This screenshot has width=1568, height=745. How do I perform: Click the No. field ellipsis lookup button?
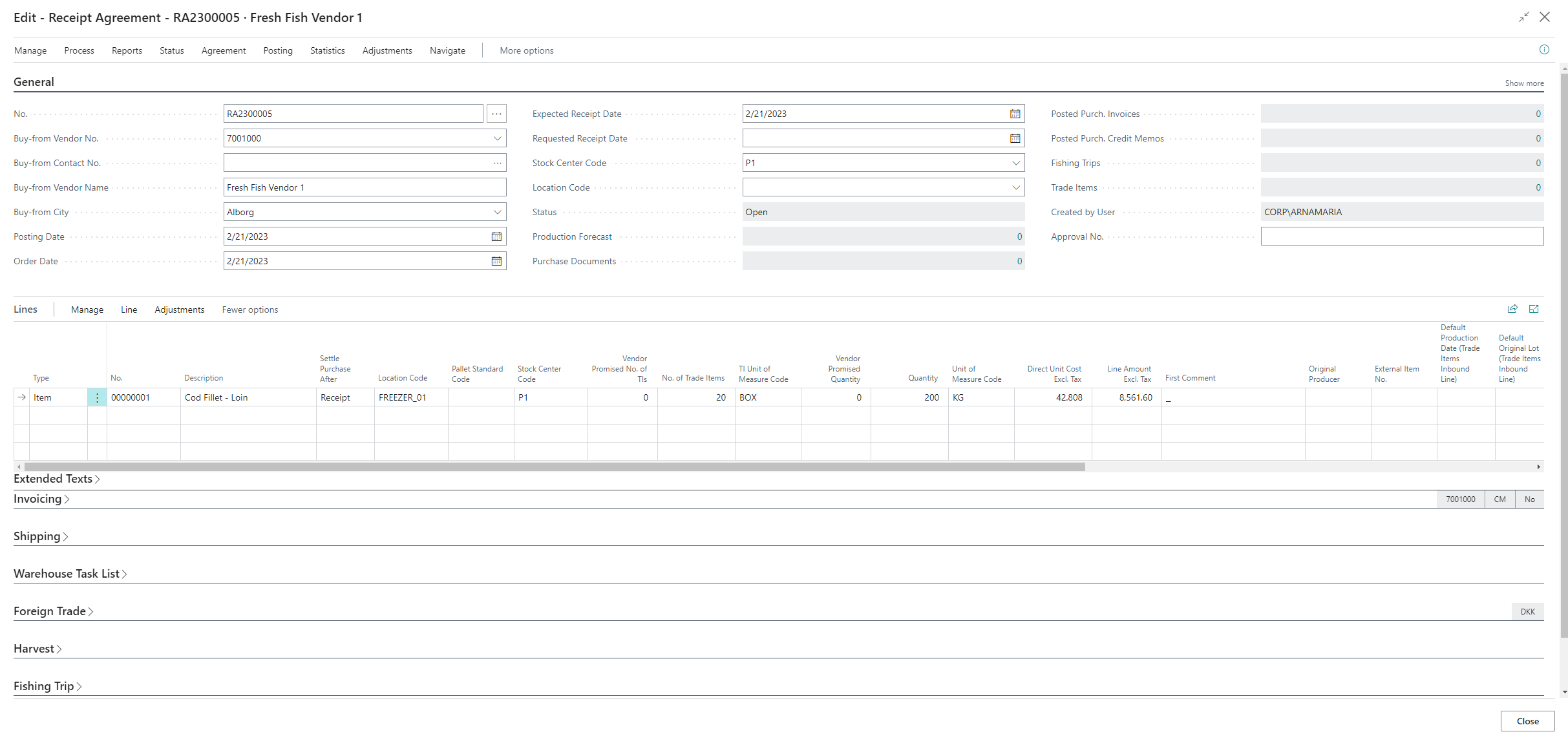tap(496, 114)
